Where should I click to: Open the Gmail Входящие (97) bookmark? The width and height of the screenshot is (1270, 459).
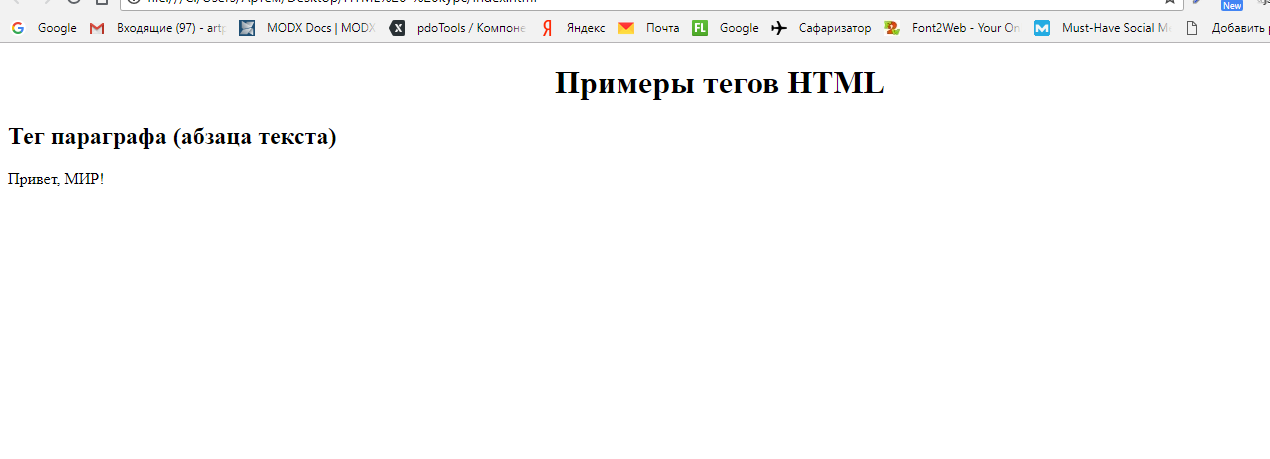[x=158, y=28]
